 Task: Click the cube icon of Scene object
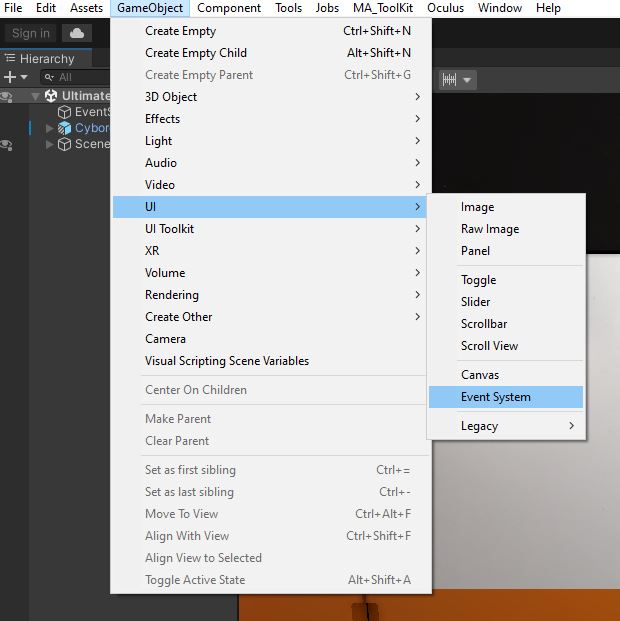pyautogui.click(x=64, y=144)
